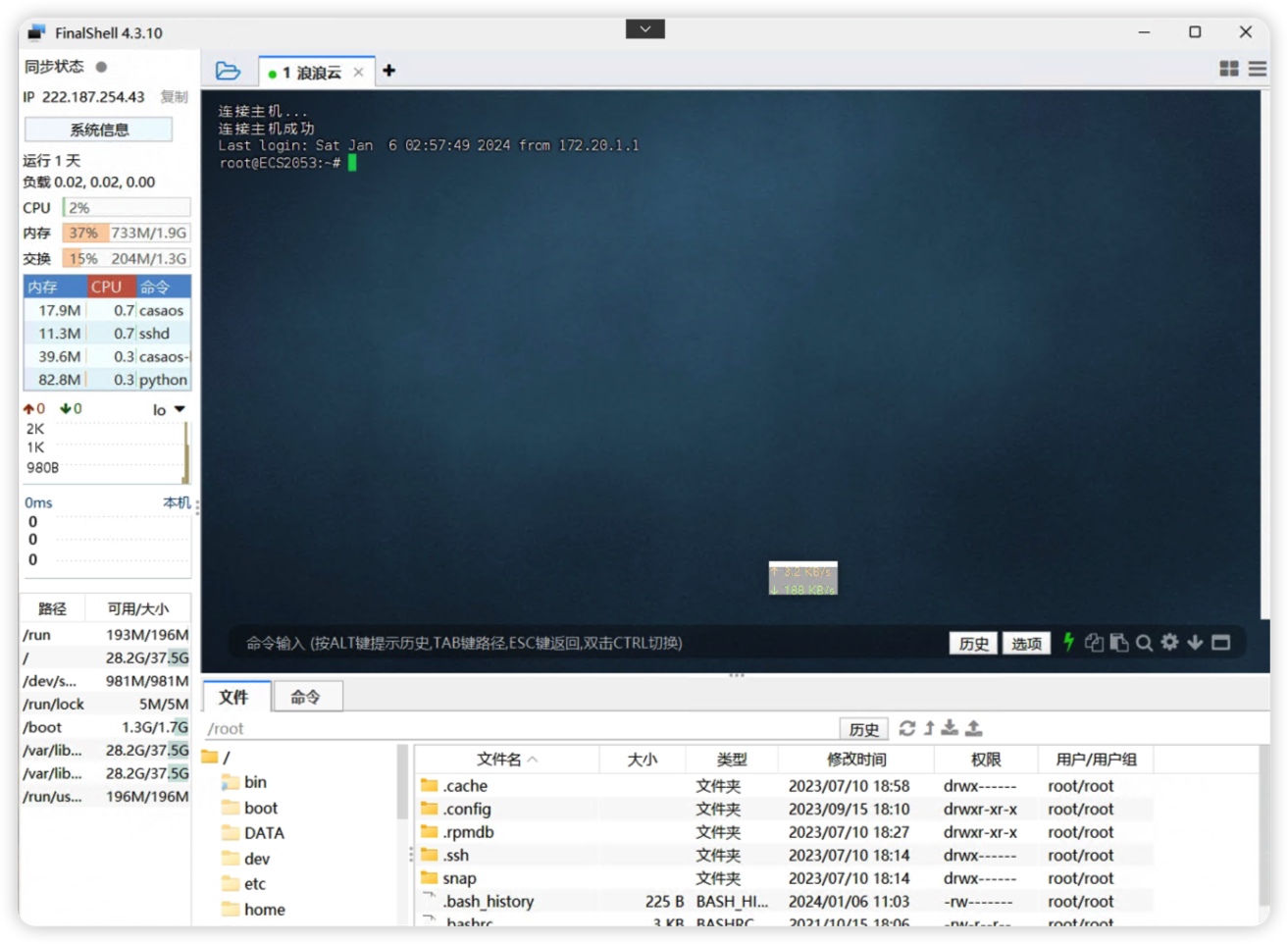Select the root / tree folder
The height and width of the screenshot is (944, 1288).
click(x=218, y=757)
